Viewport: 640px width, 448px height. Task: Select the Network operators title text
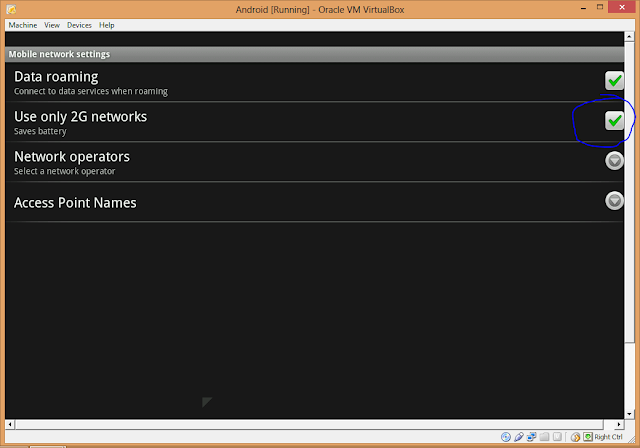72,157
